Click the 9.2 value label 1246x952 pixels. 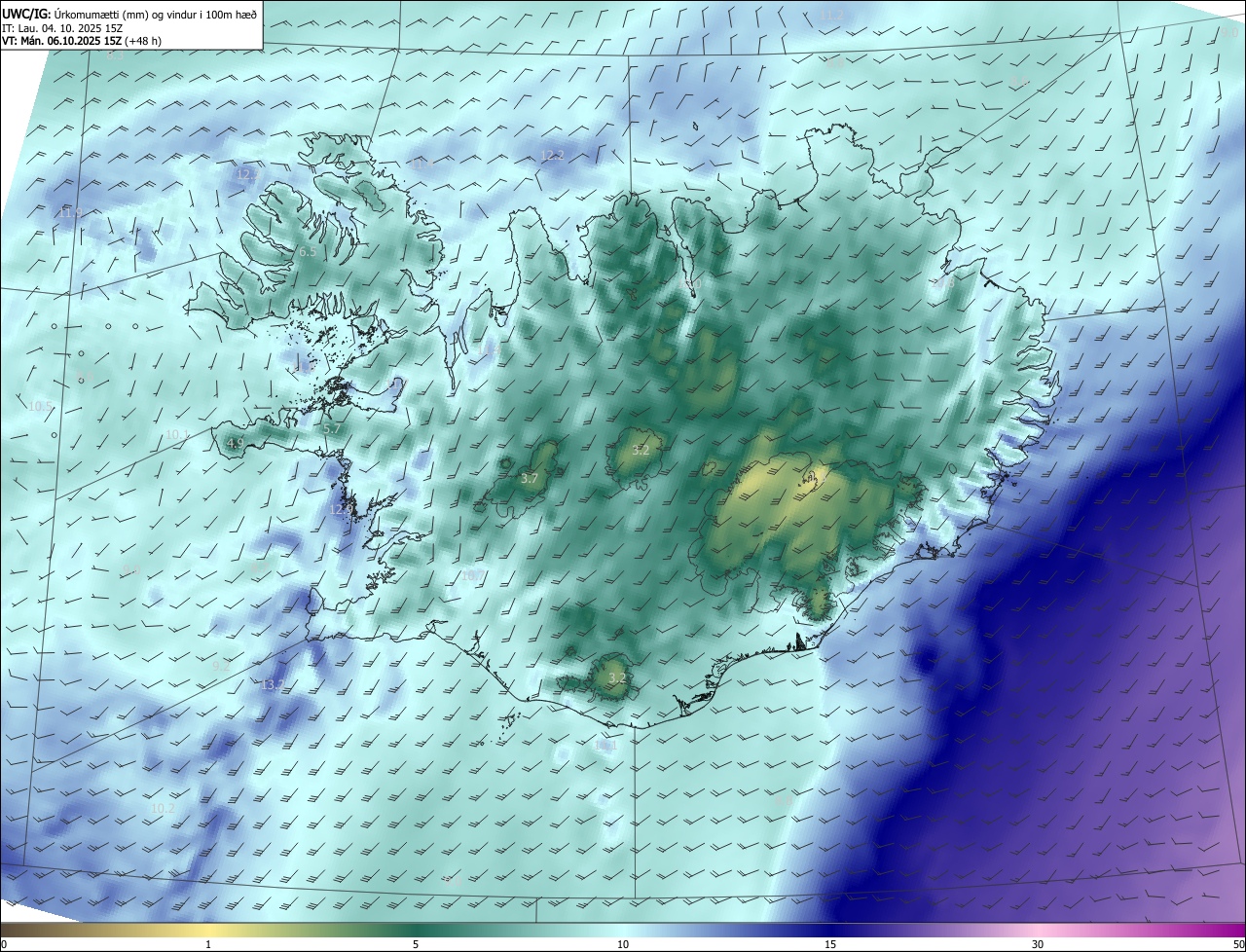221,666
